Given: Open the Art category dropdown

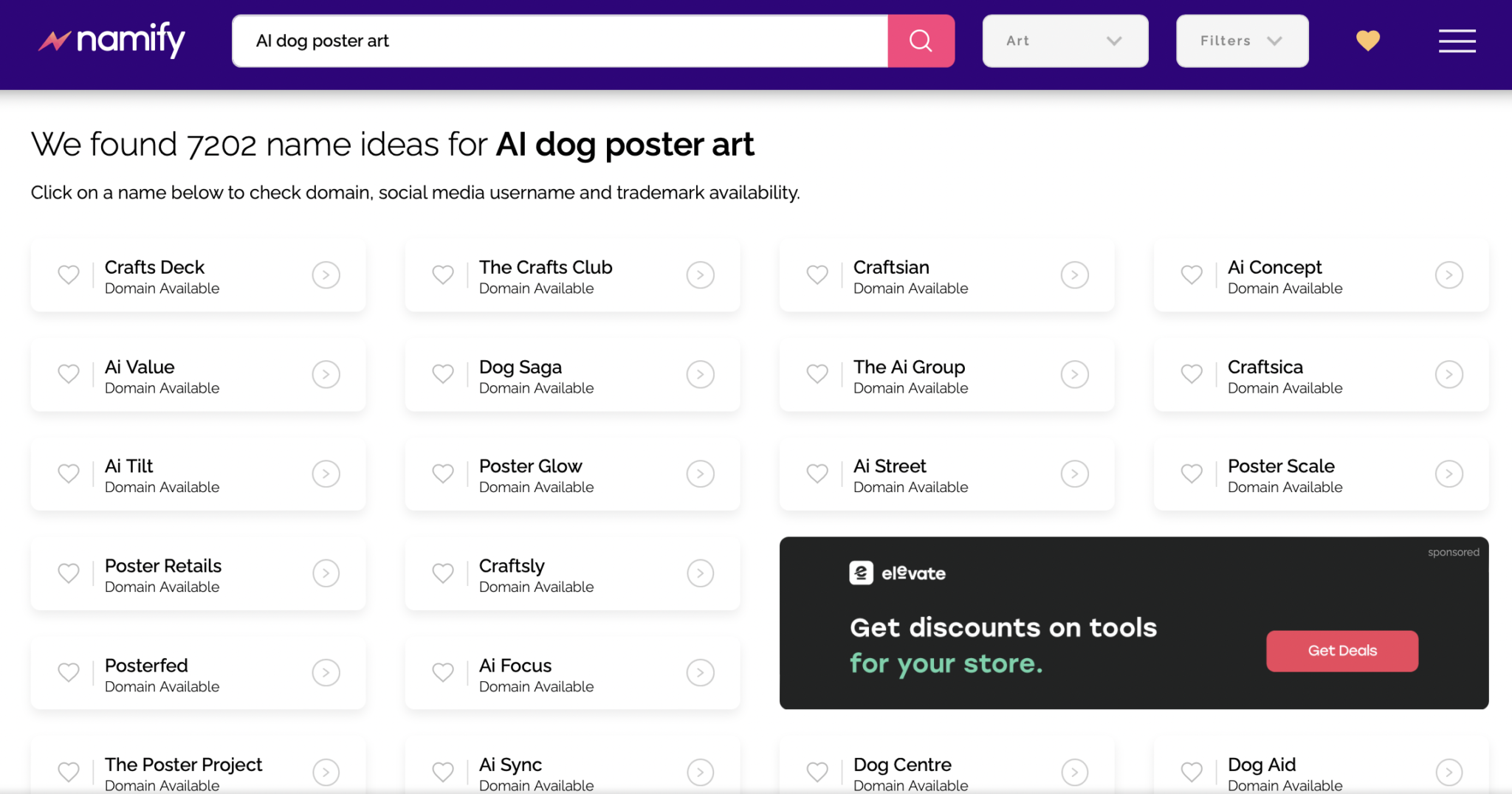Looking at the screenshot, I should click(x=1065, y=41).
